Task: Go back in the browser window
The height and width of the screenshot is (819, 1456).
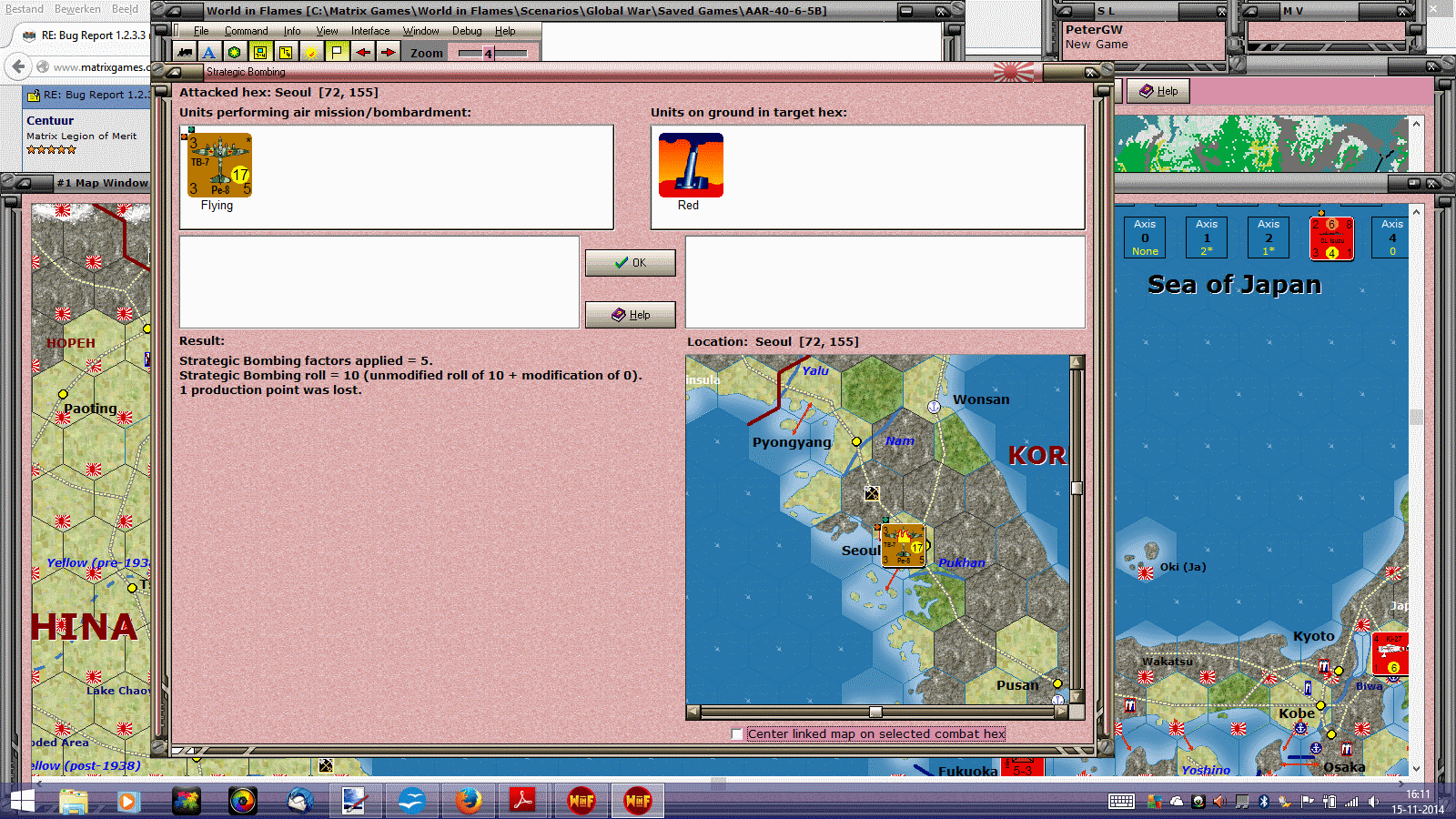Action: (x=17, y=66)
